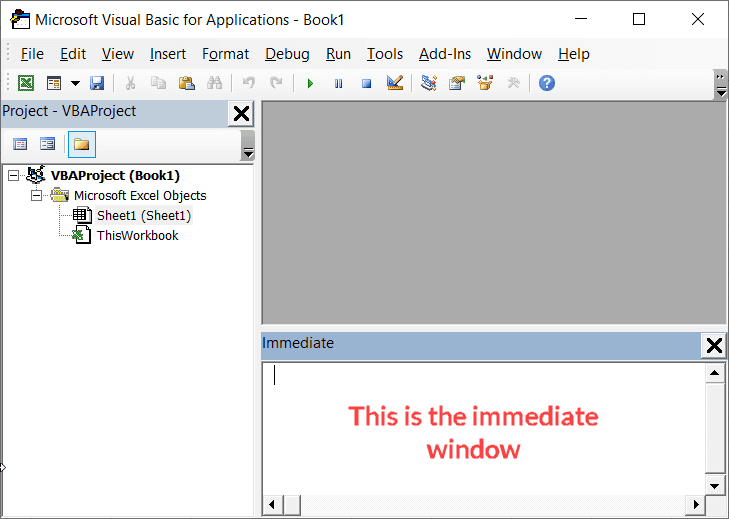Click View Microsoft Excel toolbar icon

pos(26,83)
